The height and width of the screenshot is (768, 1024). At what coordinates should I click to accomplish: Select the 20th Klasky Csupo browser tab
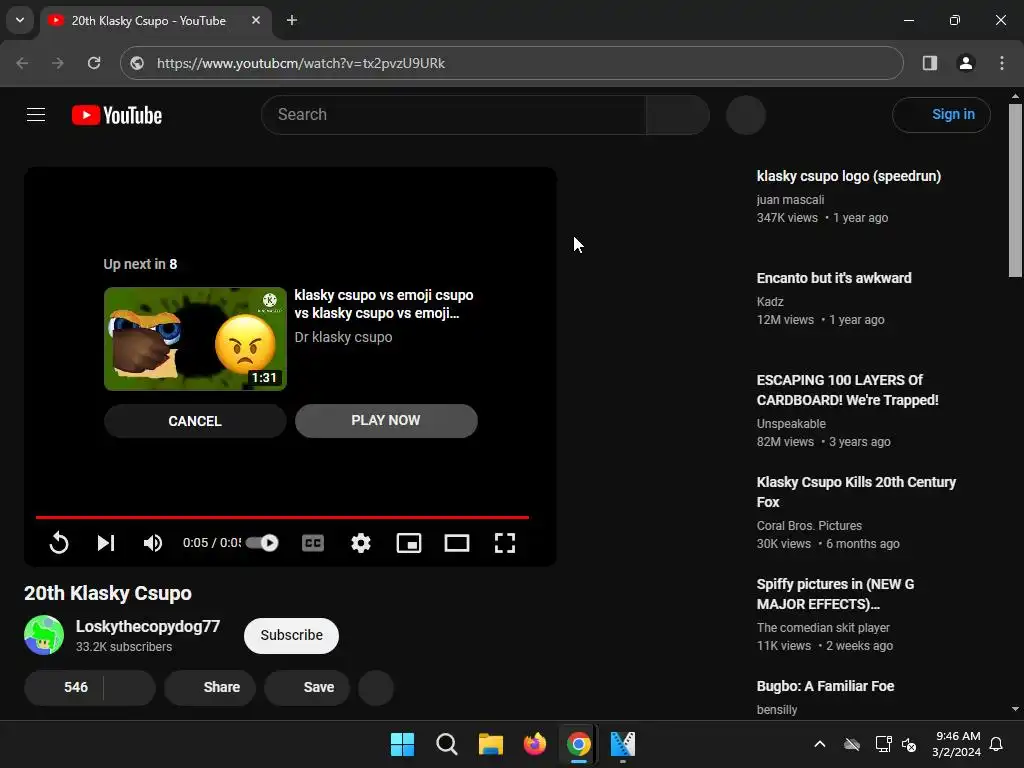pyautogui.click(x=155, y=21)
